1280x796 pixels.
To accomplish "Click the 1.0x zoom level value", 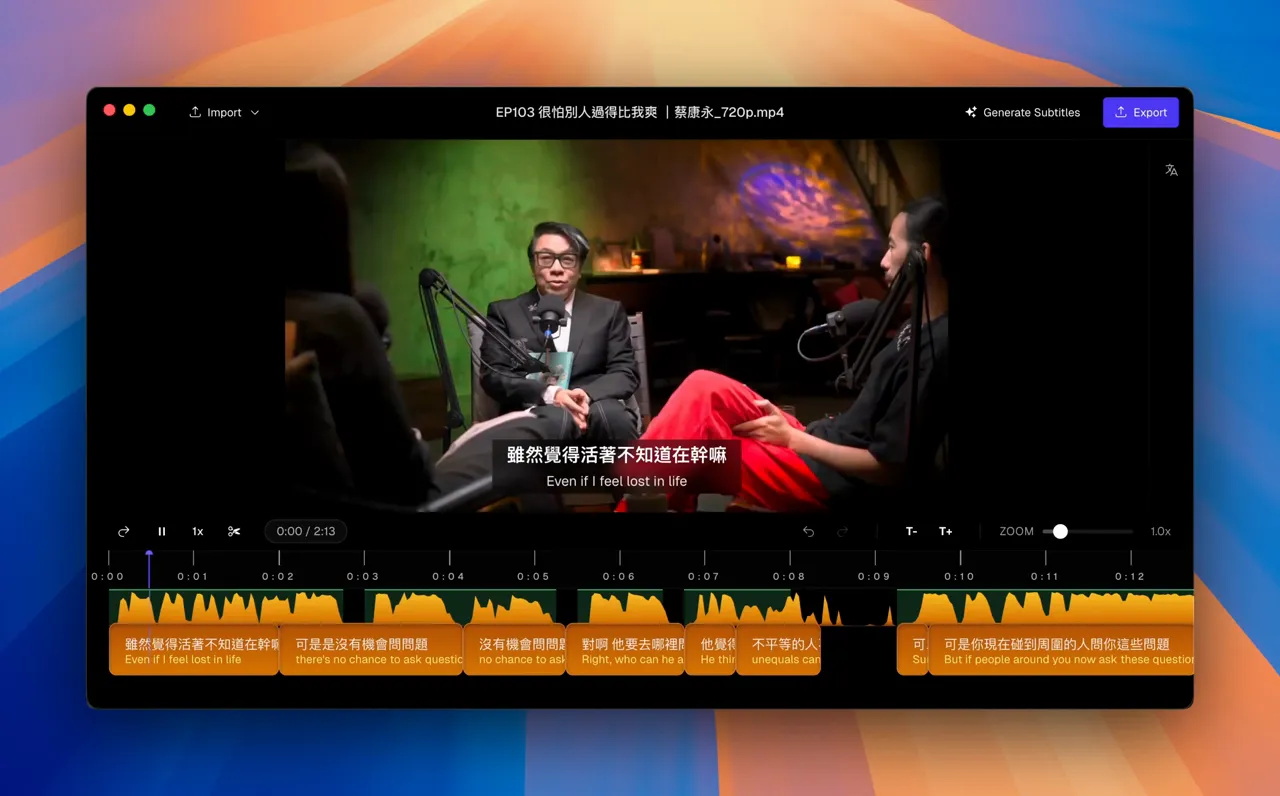I will [1160, 531].
